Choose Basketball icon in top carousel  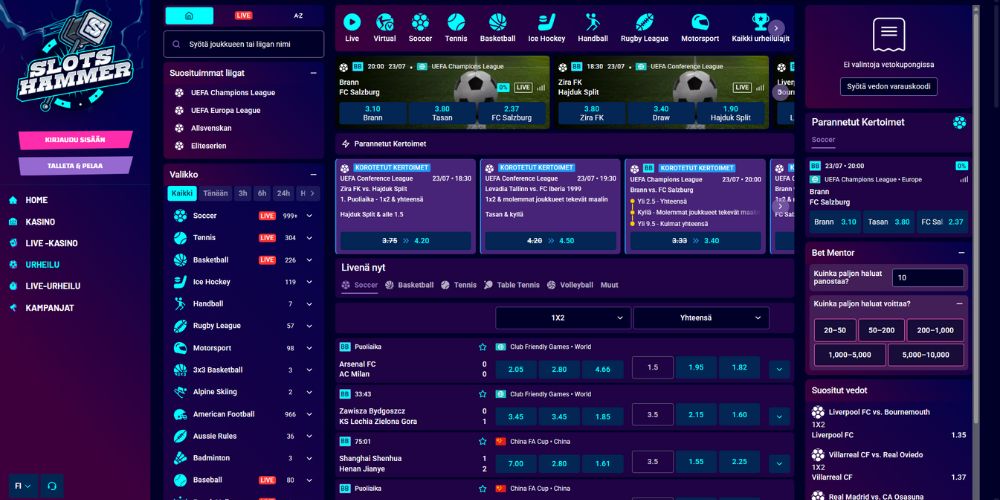[x=497, y=23]
